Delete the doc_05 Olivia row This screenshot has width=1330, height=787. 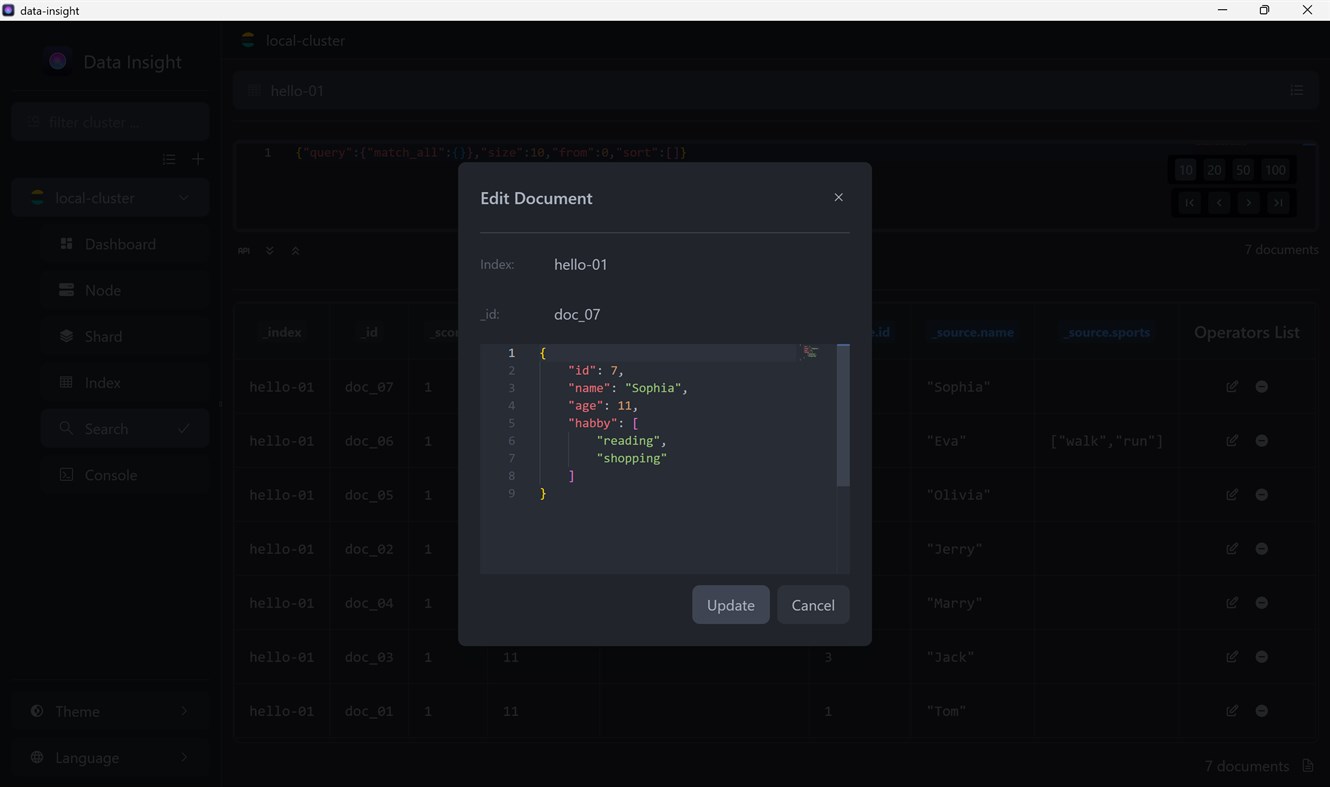point(1262,495)
